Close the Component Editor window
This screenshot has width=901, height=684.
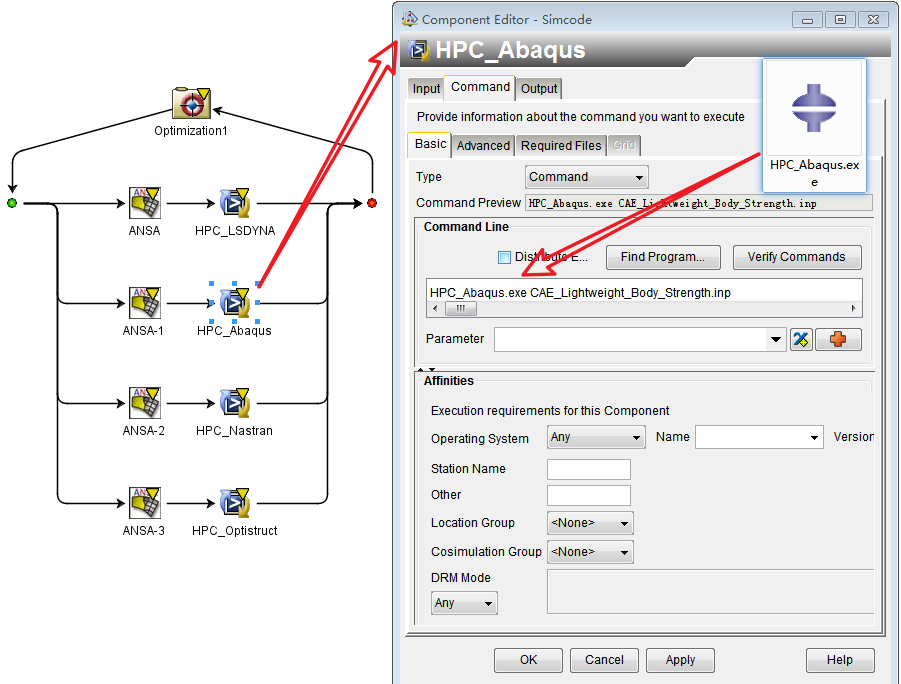pos(873,20)
